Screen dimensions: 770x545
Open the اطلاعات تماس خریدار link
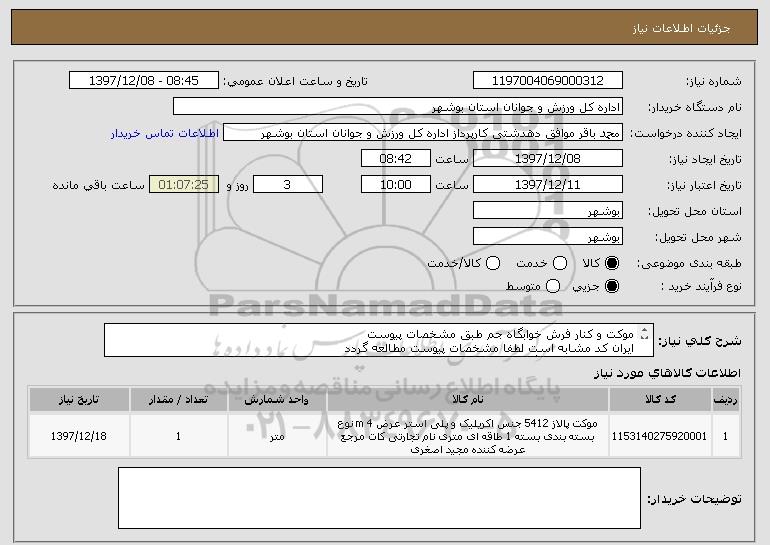(x=165, y=133)
